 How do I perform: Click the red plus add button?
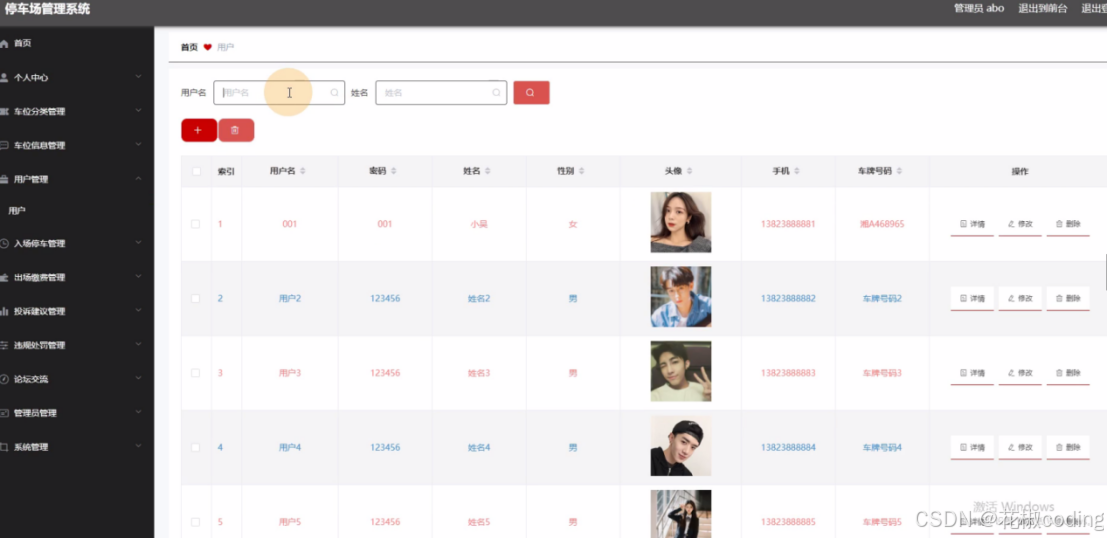tap(199, 130)
